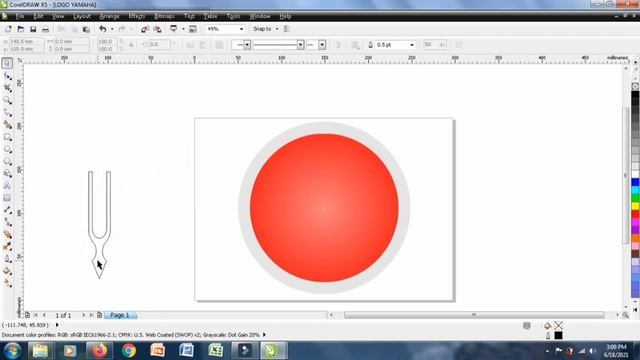640x360 pixels.
Task: Pick the yellow palette swatch
Action: coord(635,206)
